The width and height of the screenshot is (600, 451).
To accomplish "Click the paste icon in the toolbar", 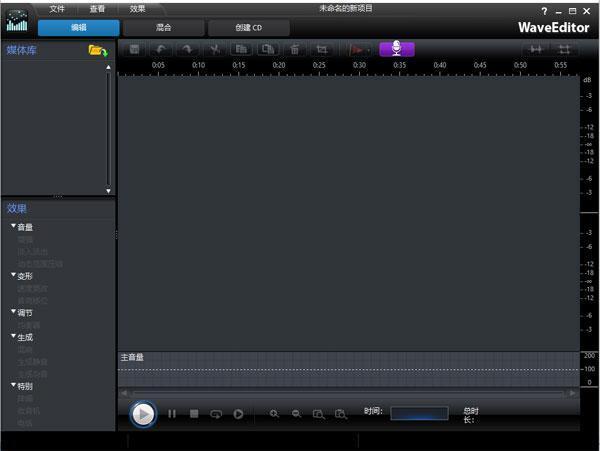I will [x=267, y=49].
